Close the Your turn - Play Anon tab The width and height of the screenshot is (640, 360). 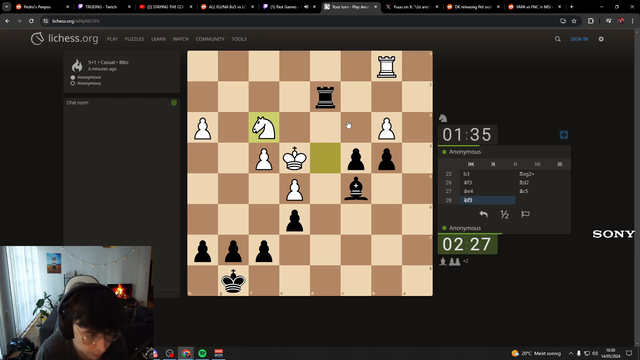tap(376, 7)
